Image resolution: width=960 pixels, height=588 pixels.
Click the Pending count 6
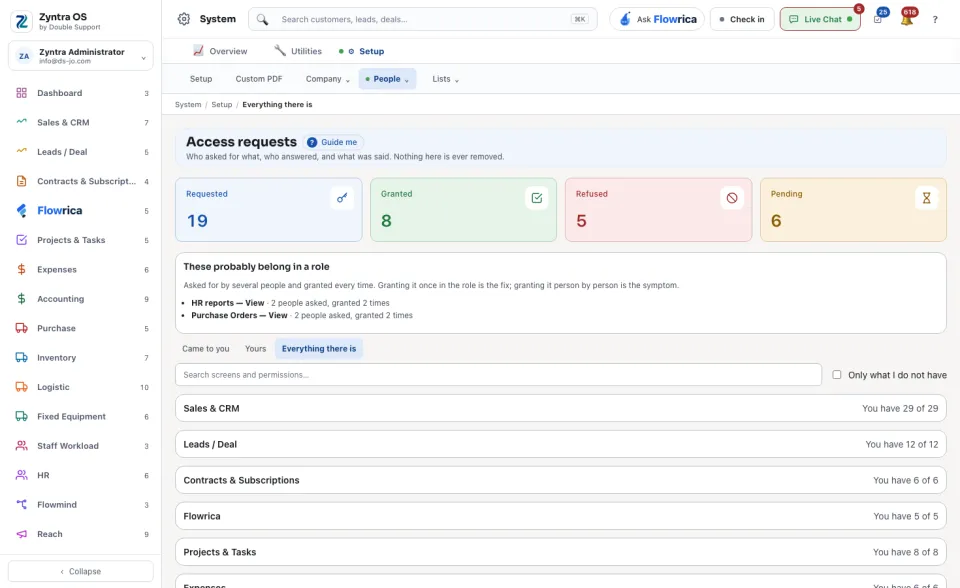pyautogui.click(x=776, y=220)
